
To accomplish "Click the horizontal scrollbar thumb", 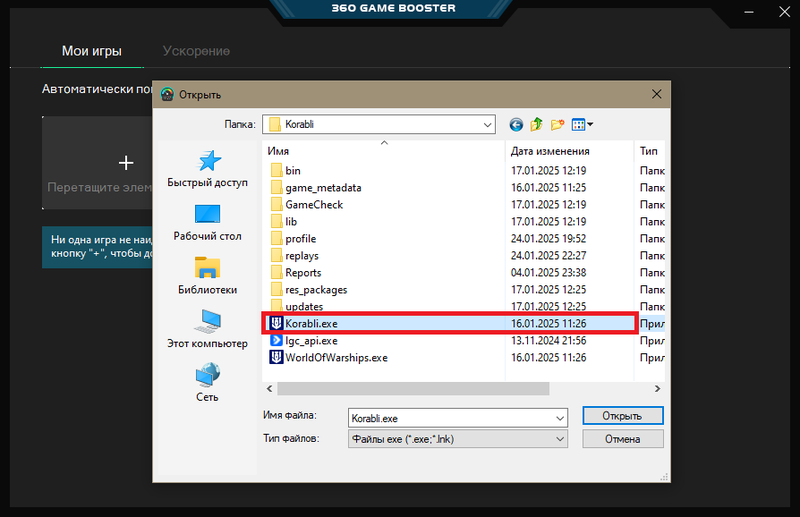I will pos(413,389).
